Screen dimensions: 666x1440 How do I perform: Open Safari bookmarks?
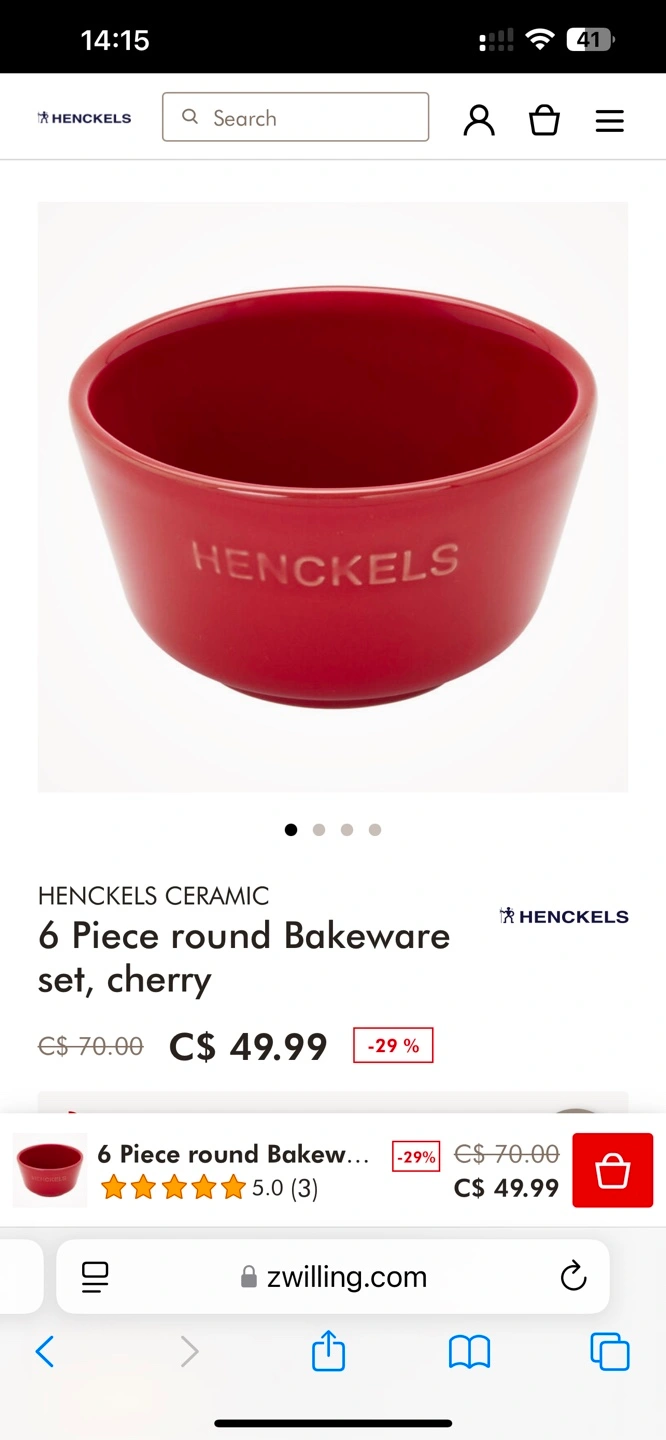pos(469,1353)
